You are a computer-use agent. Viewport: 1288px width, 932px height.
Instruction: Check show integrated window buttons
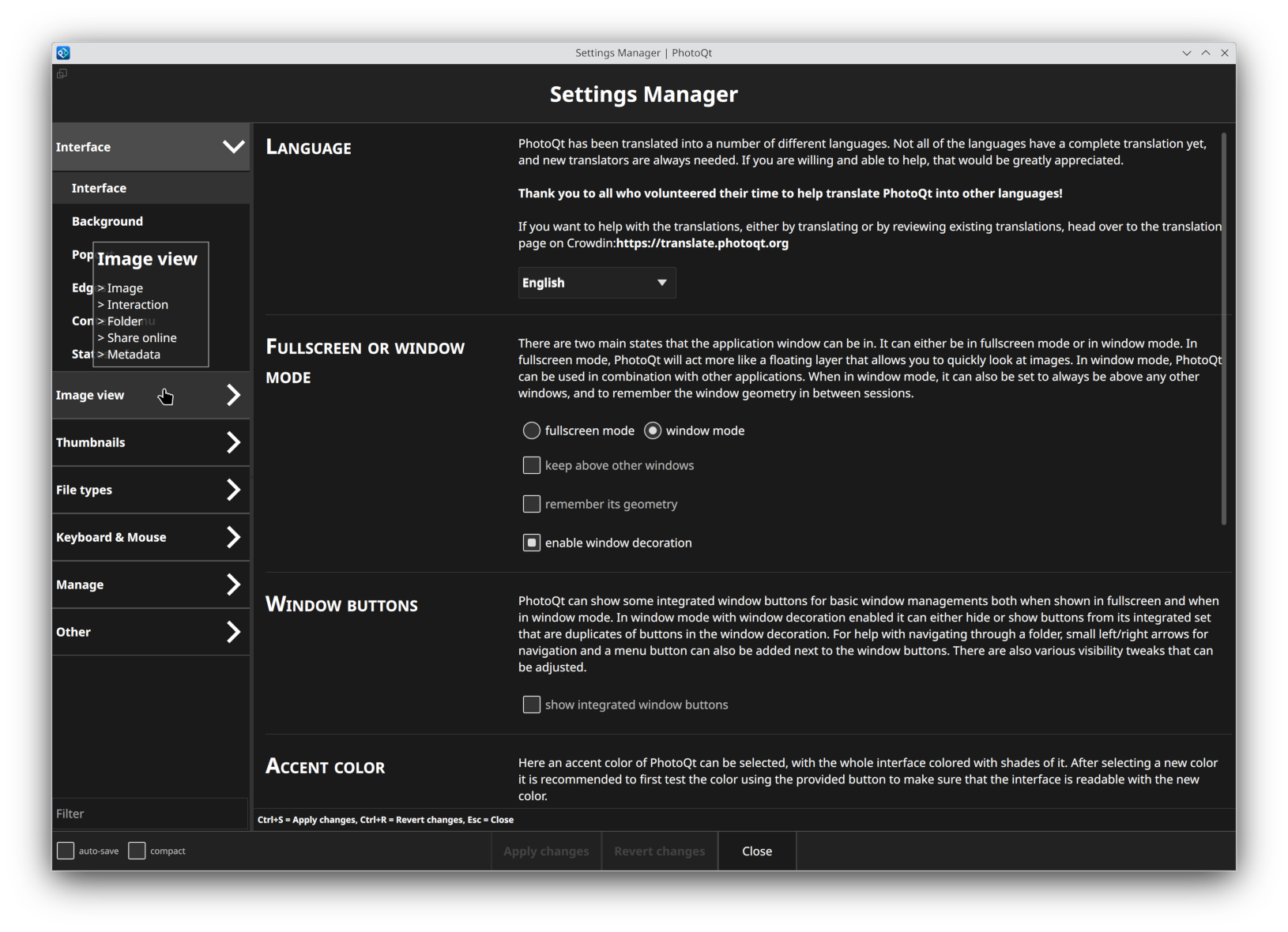532,705
